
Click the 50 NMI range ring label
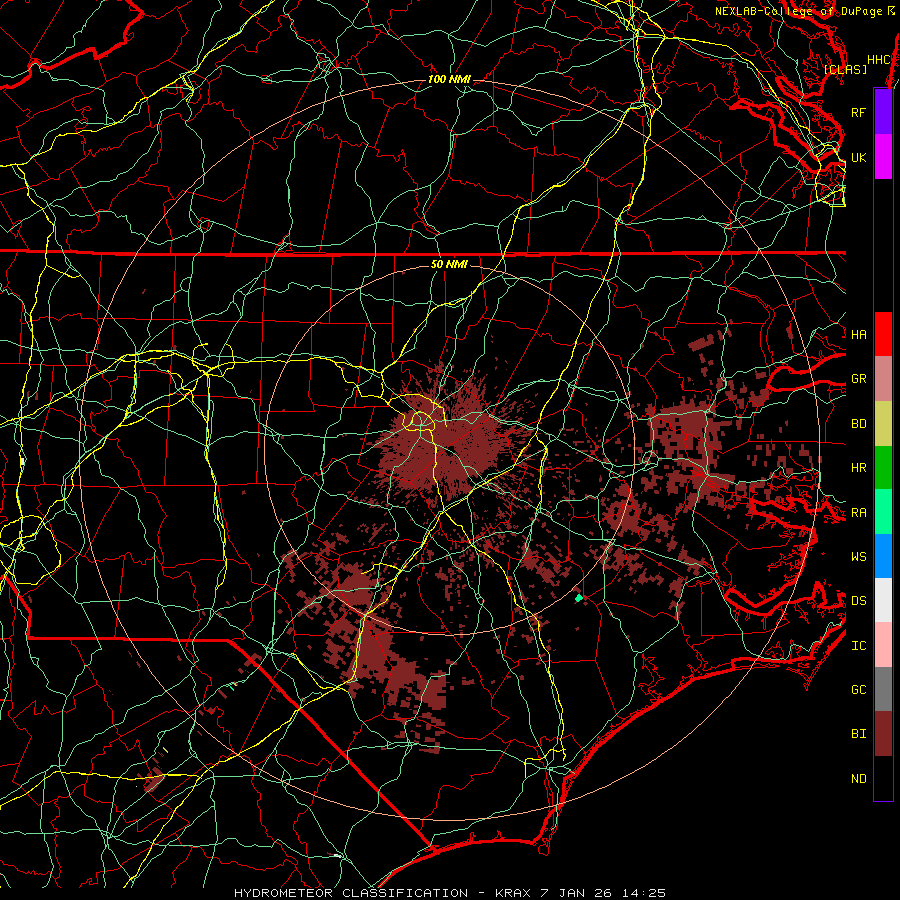449,264
